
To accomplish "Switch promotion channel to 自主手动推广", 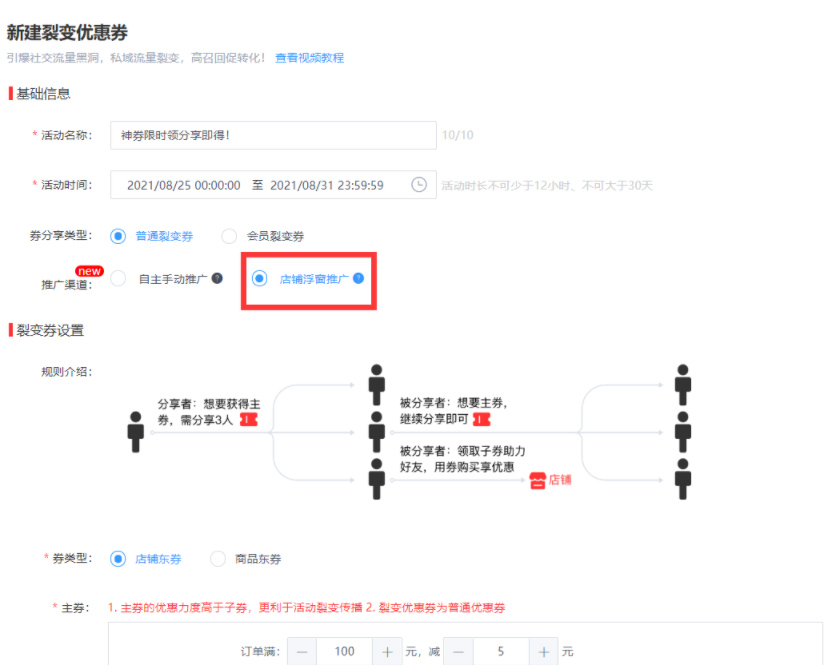I will (x=119, y=277).
